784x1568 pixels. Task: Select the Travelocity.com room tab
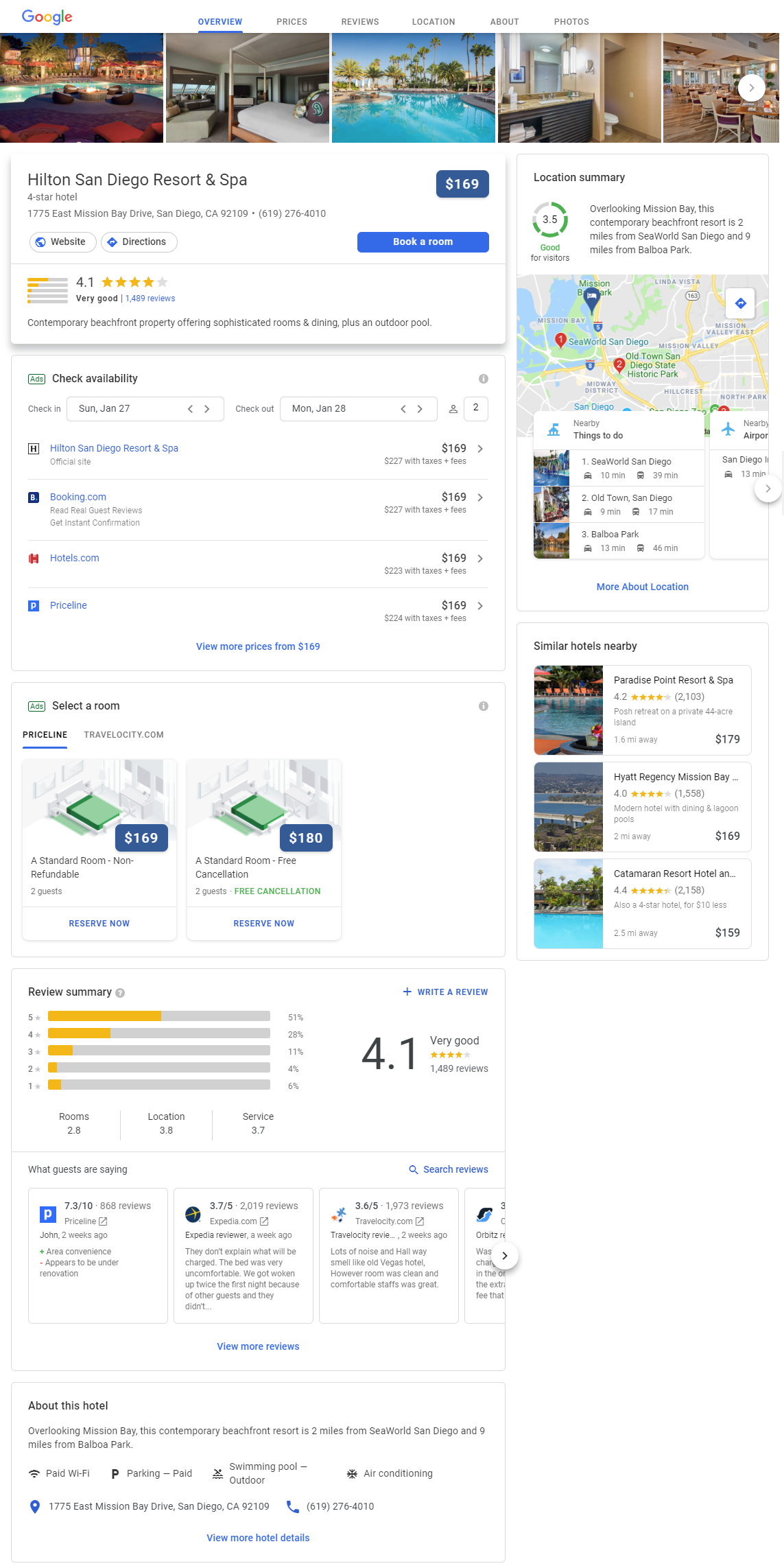click(x=123, y=735)
